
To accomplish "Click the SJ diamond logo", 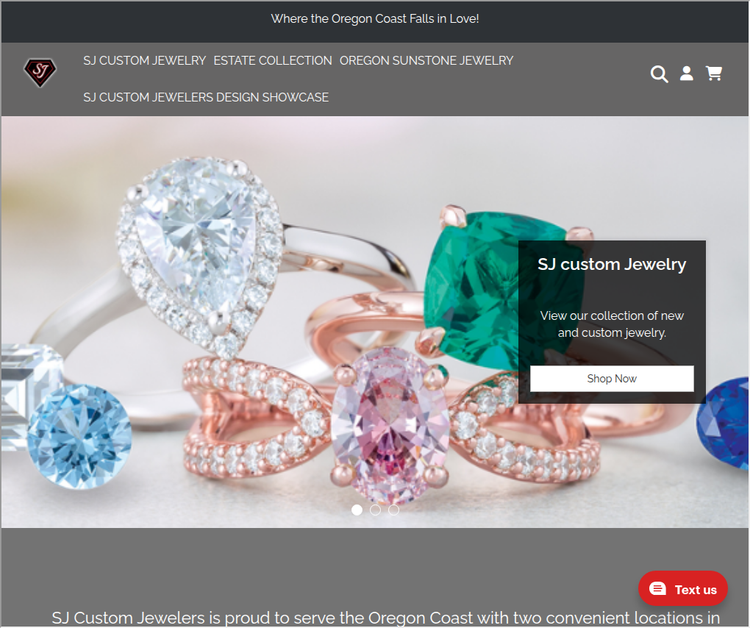I will coord(40,72).
